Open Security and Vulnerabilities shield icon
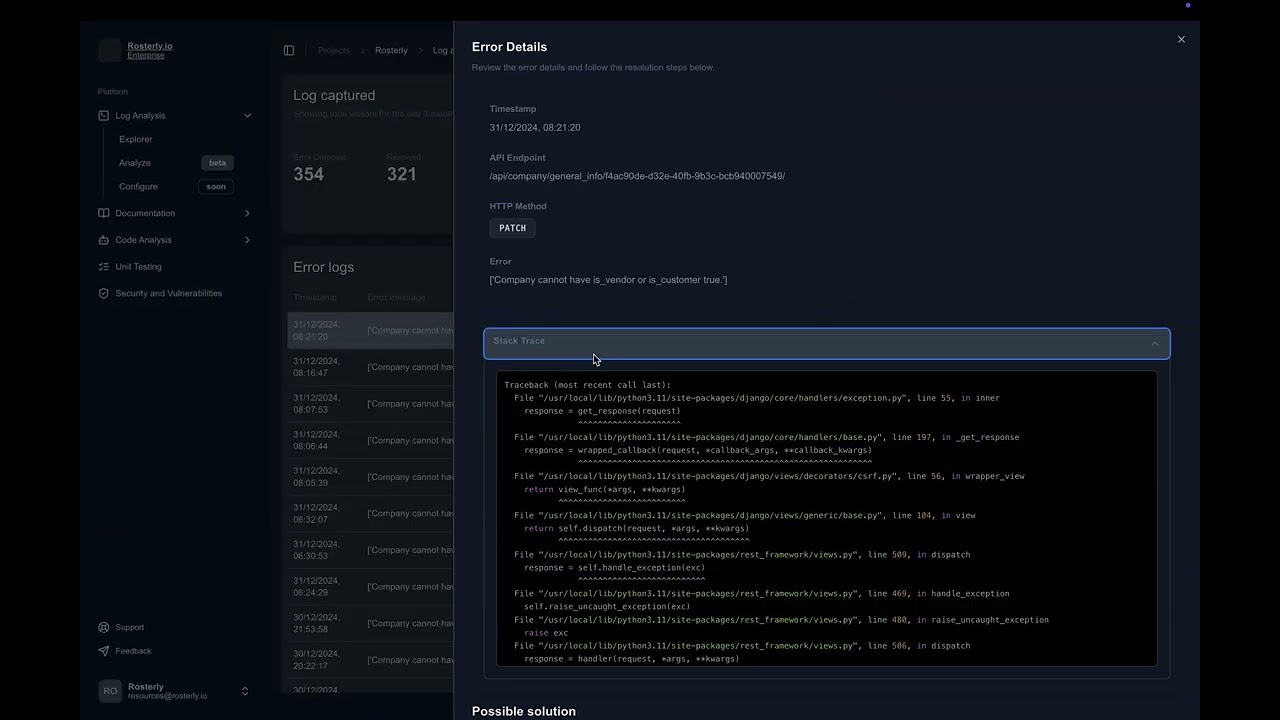The height and width of the screenshot is (720, 1280). click(x=103, y=293)
